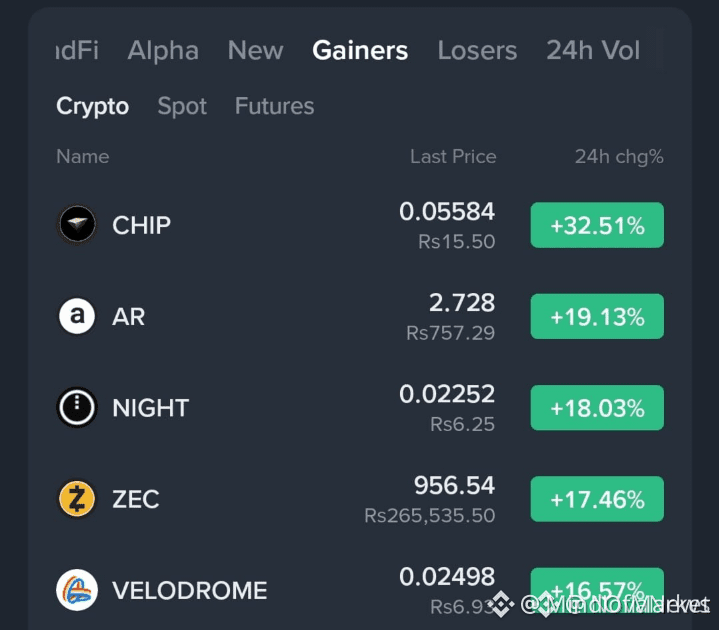
Task: Switch to the Losers tab
Action: click(x=477, y=50)
